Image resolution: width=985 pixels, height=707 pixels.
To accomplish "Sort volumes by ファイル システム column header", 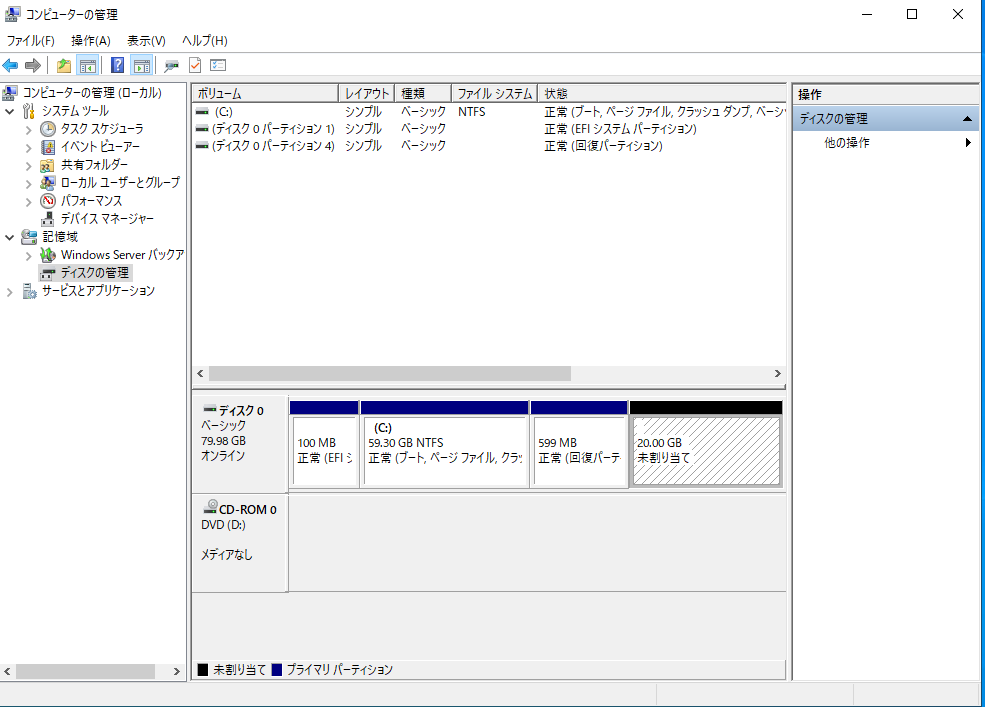I will (x=494, y=93).
